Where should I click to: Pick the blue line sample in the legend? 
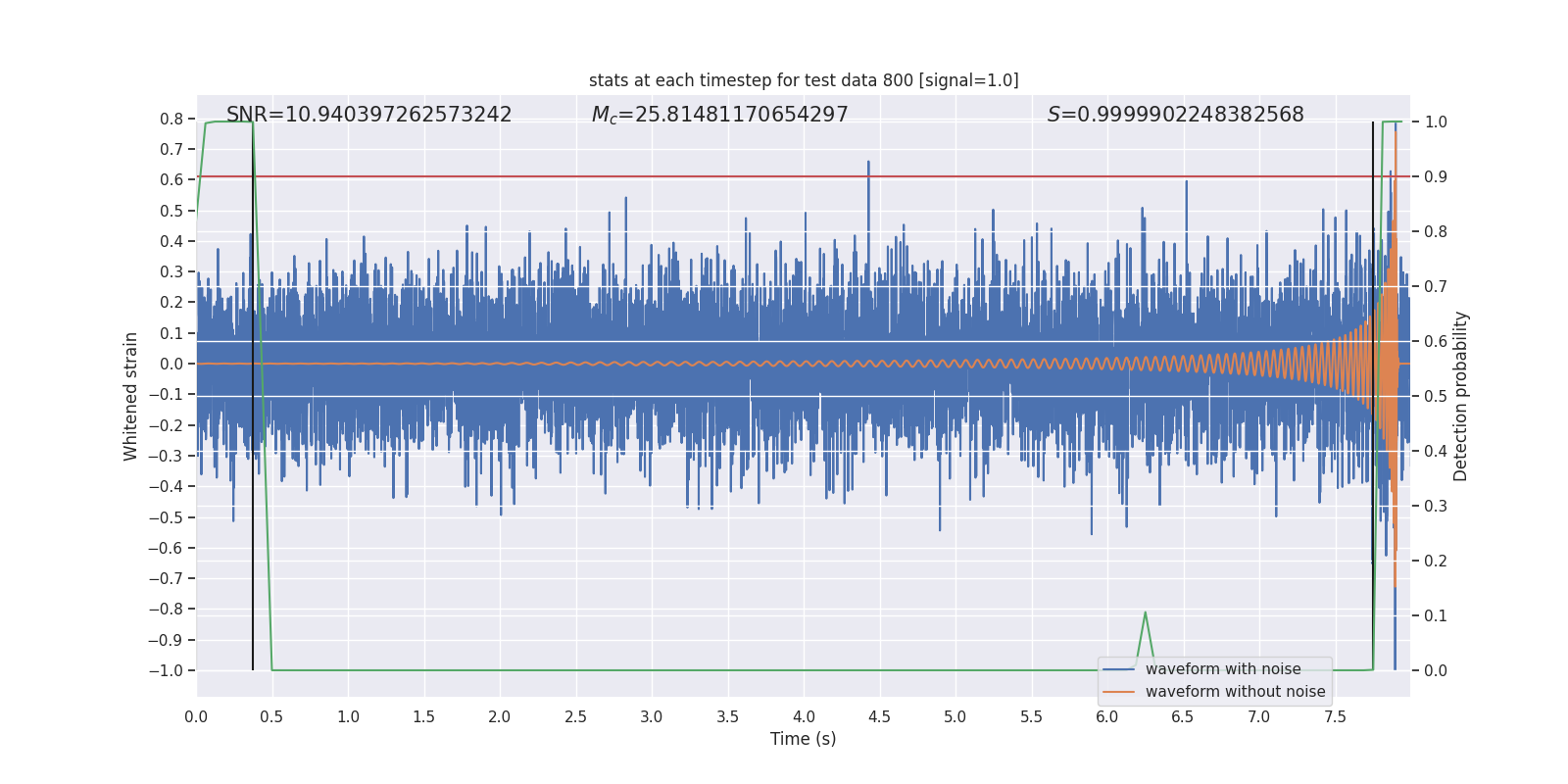1119,669
